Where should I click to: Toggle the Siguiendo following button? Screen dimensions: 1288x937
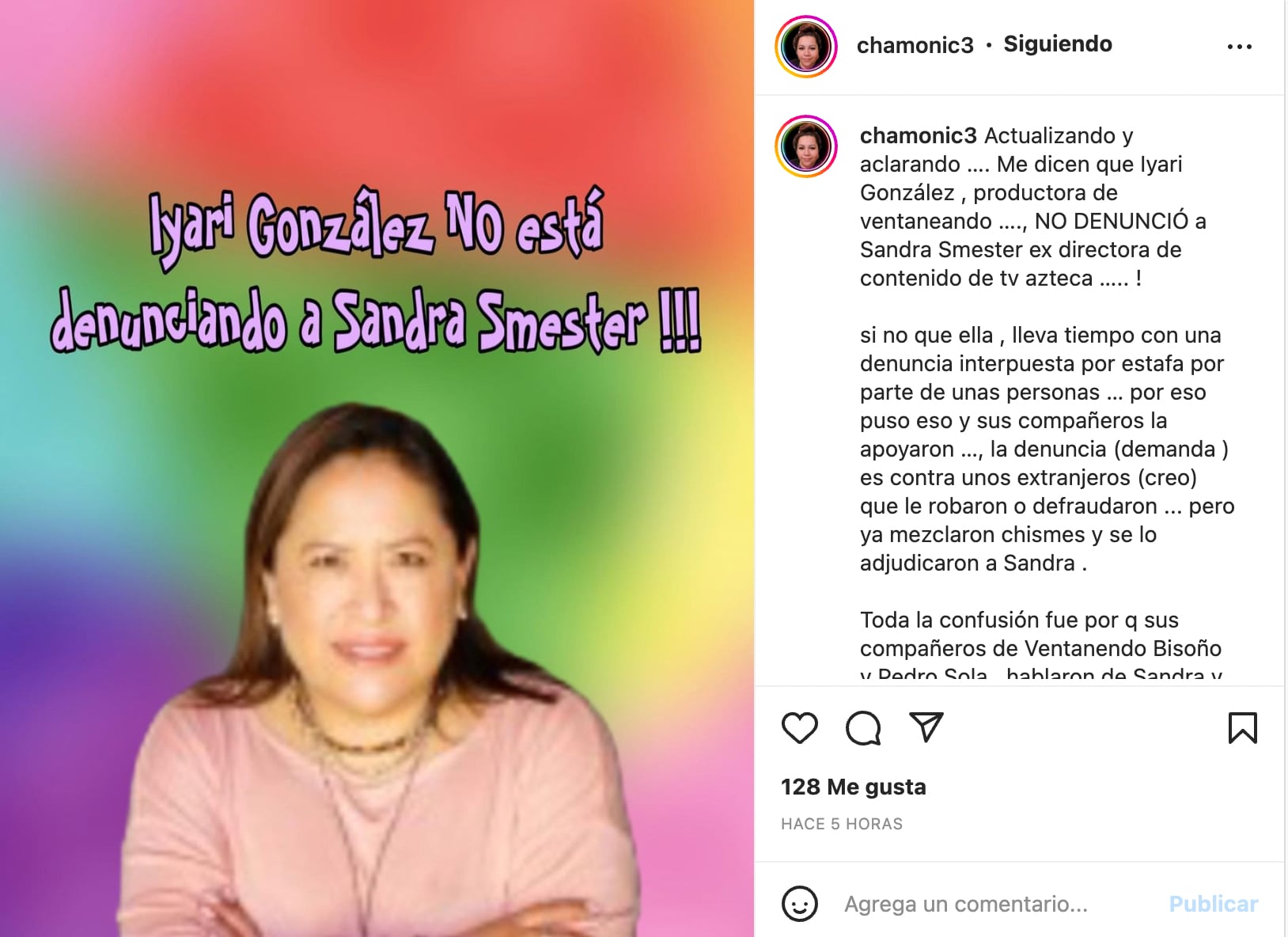1058,44
